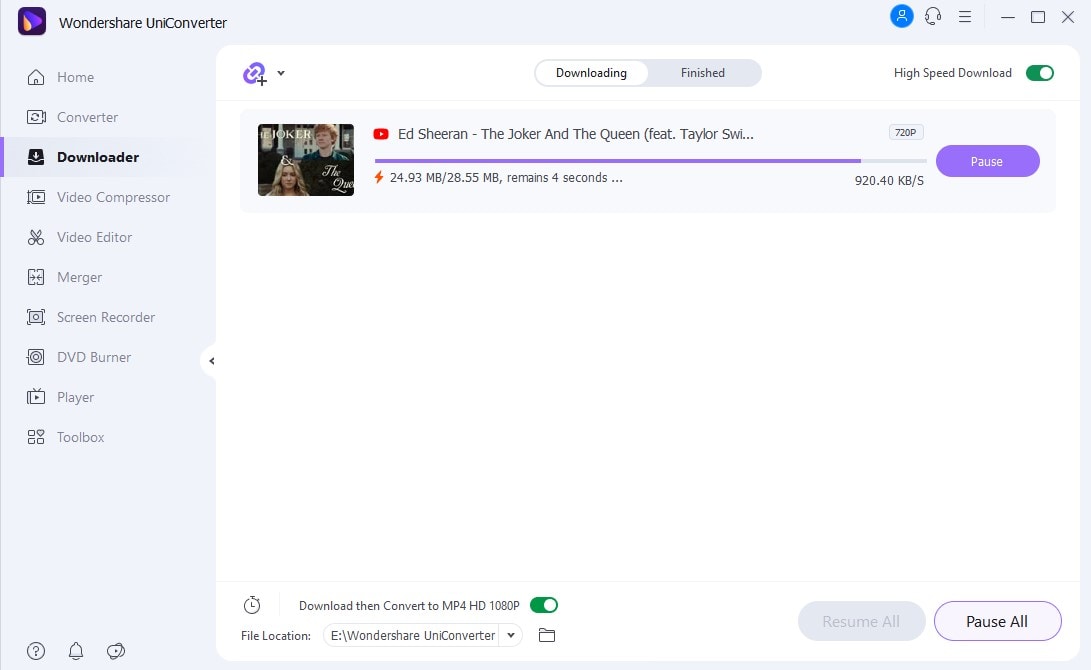
Task: Open the notifications bell icon
Action: [x=76, y=651]
